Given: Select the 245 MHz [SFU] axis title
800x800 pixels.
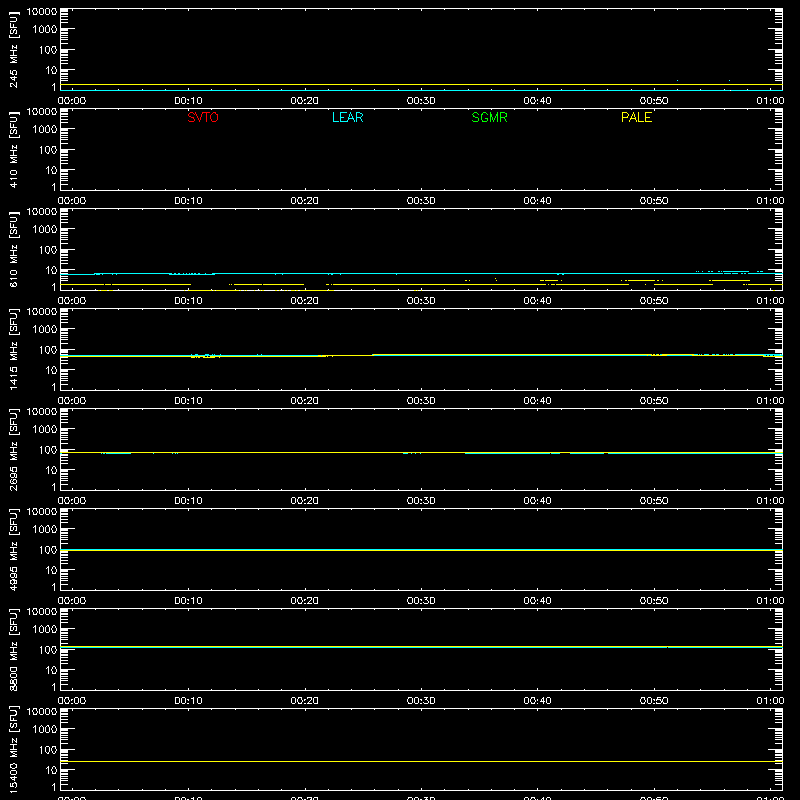Looking at the screenshot, I should click(13, 49).
